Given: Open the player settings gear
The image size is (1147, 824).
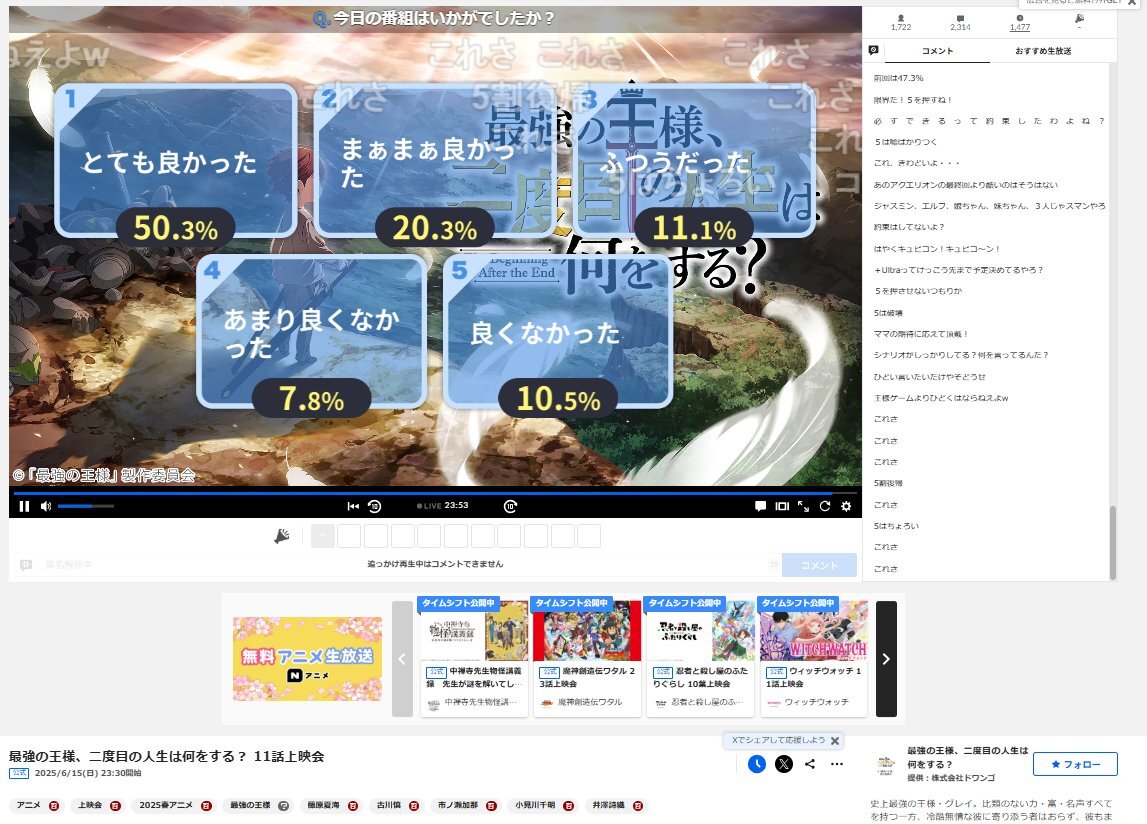Looking at the screenshot, I should [846, 506].
